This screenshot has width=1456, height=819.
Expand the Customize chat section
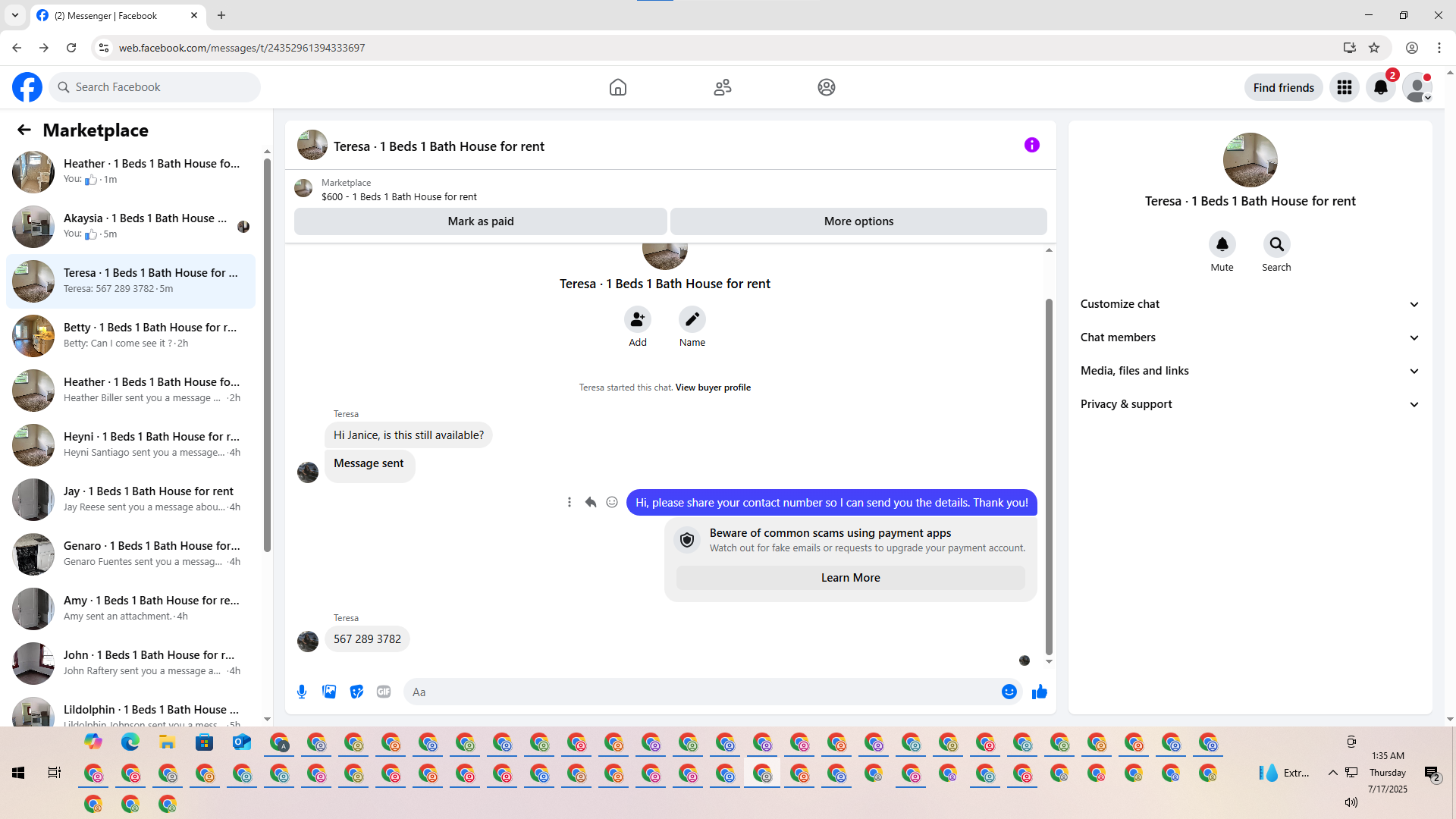pyautogui.click(x=1250, y=304)
